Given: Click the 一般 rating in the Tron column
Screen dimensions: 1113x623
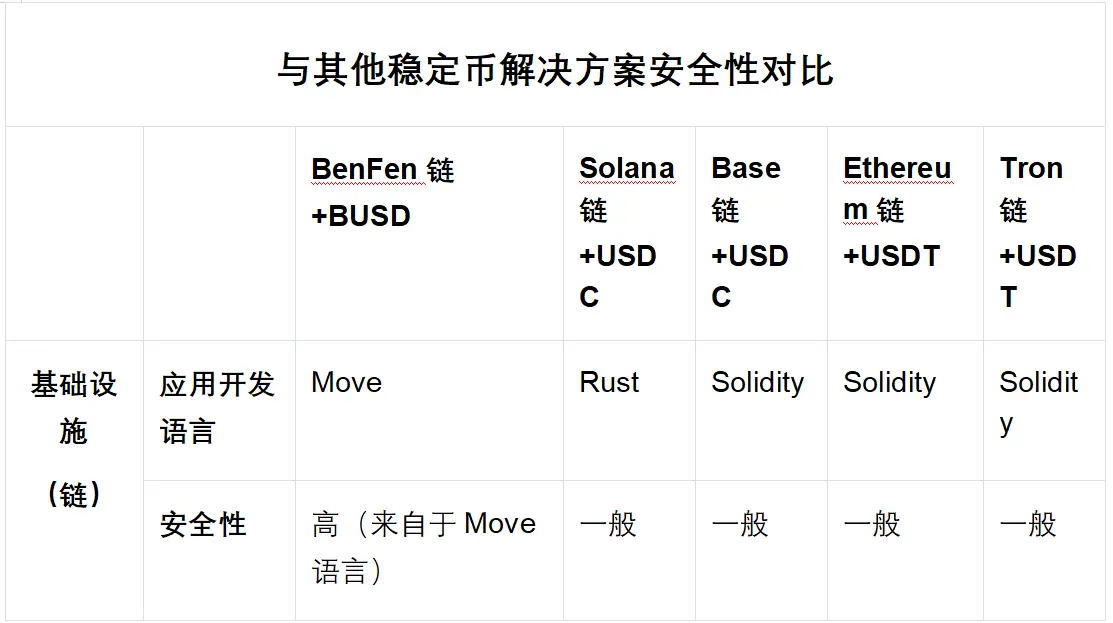Looking at the screenshot, I should coord(1028,525).
